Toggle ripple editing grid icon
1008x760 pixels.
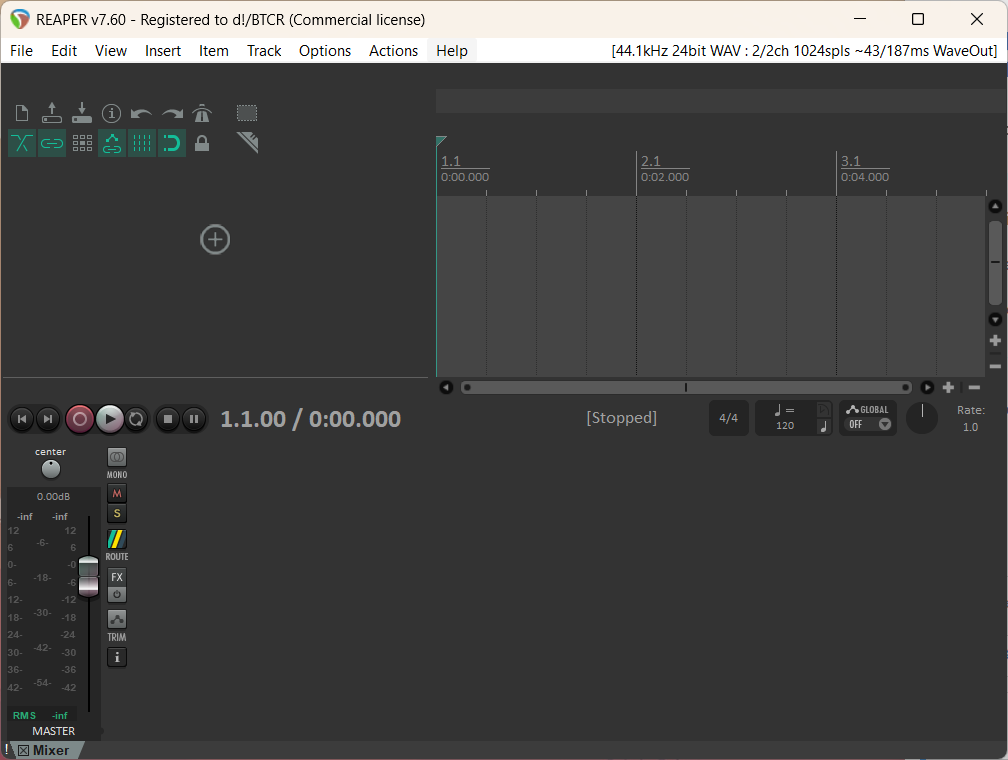click(x=82, y=143)
